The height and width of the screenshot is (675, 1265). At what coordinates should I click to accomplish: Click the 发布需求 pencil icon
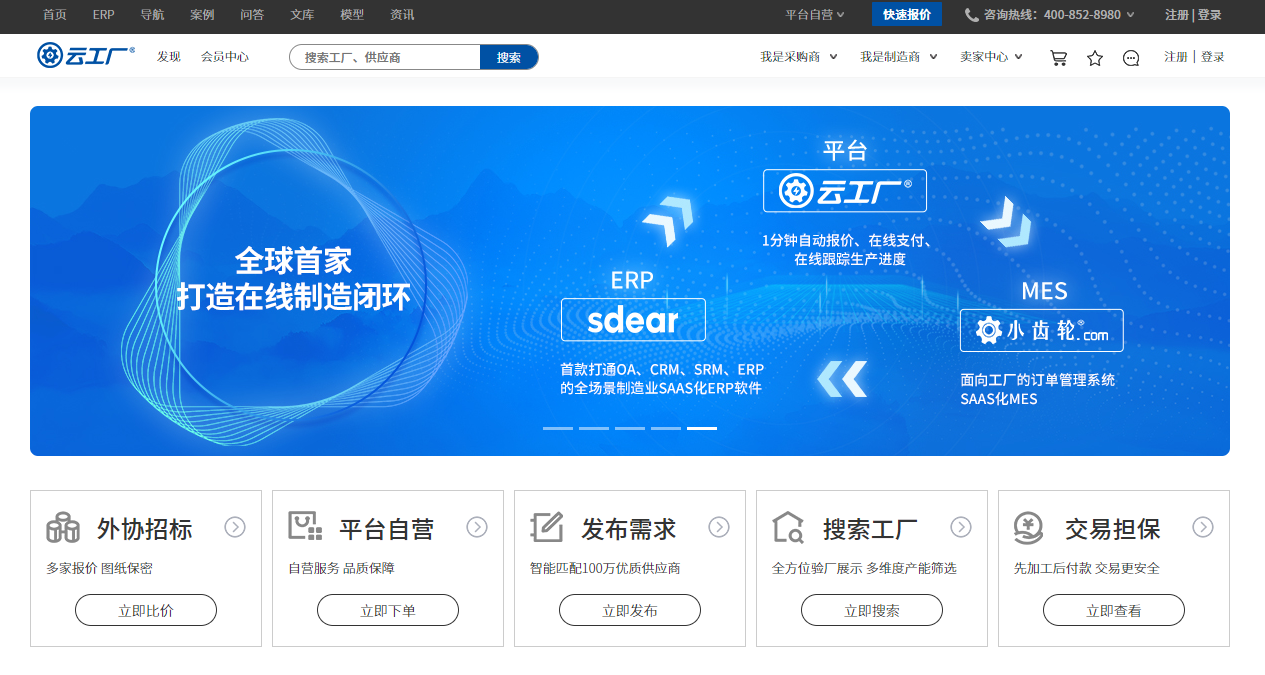pos(547,527)
